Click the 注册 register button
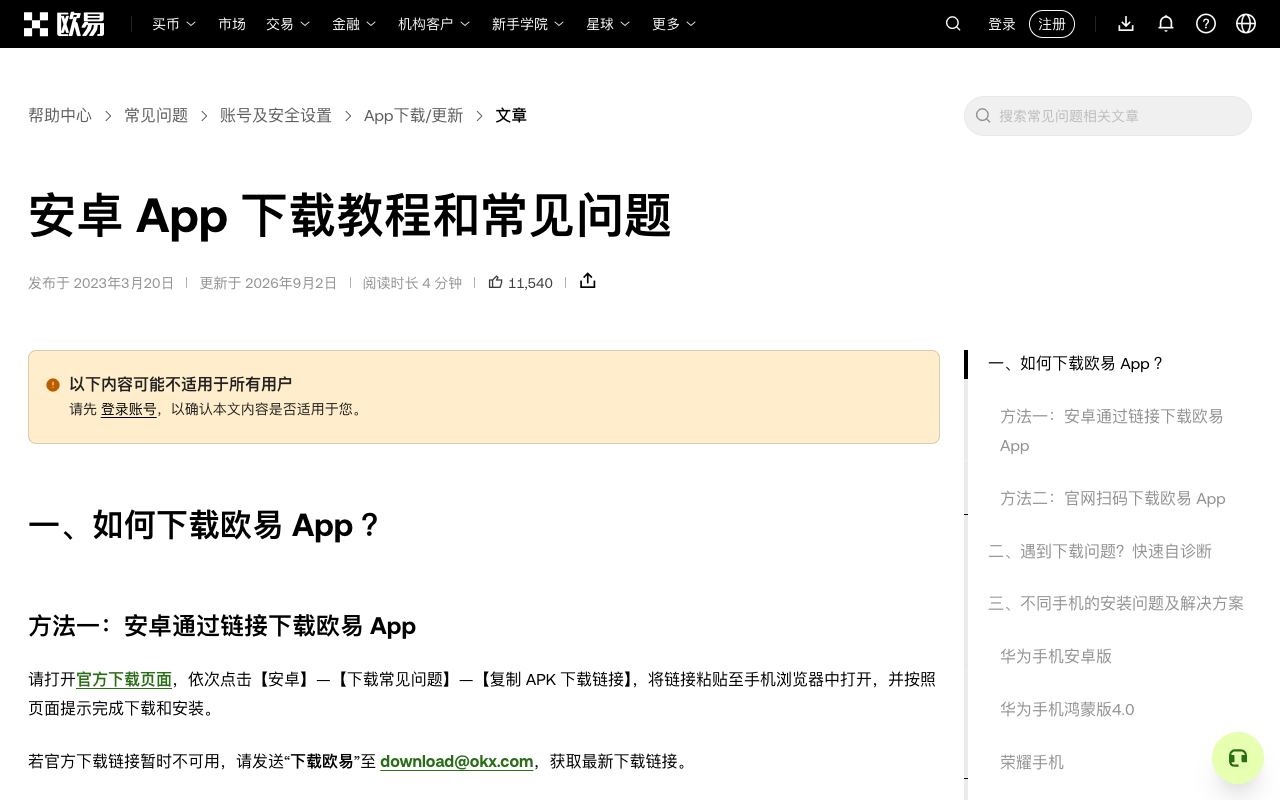 coord(1052,24)
